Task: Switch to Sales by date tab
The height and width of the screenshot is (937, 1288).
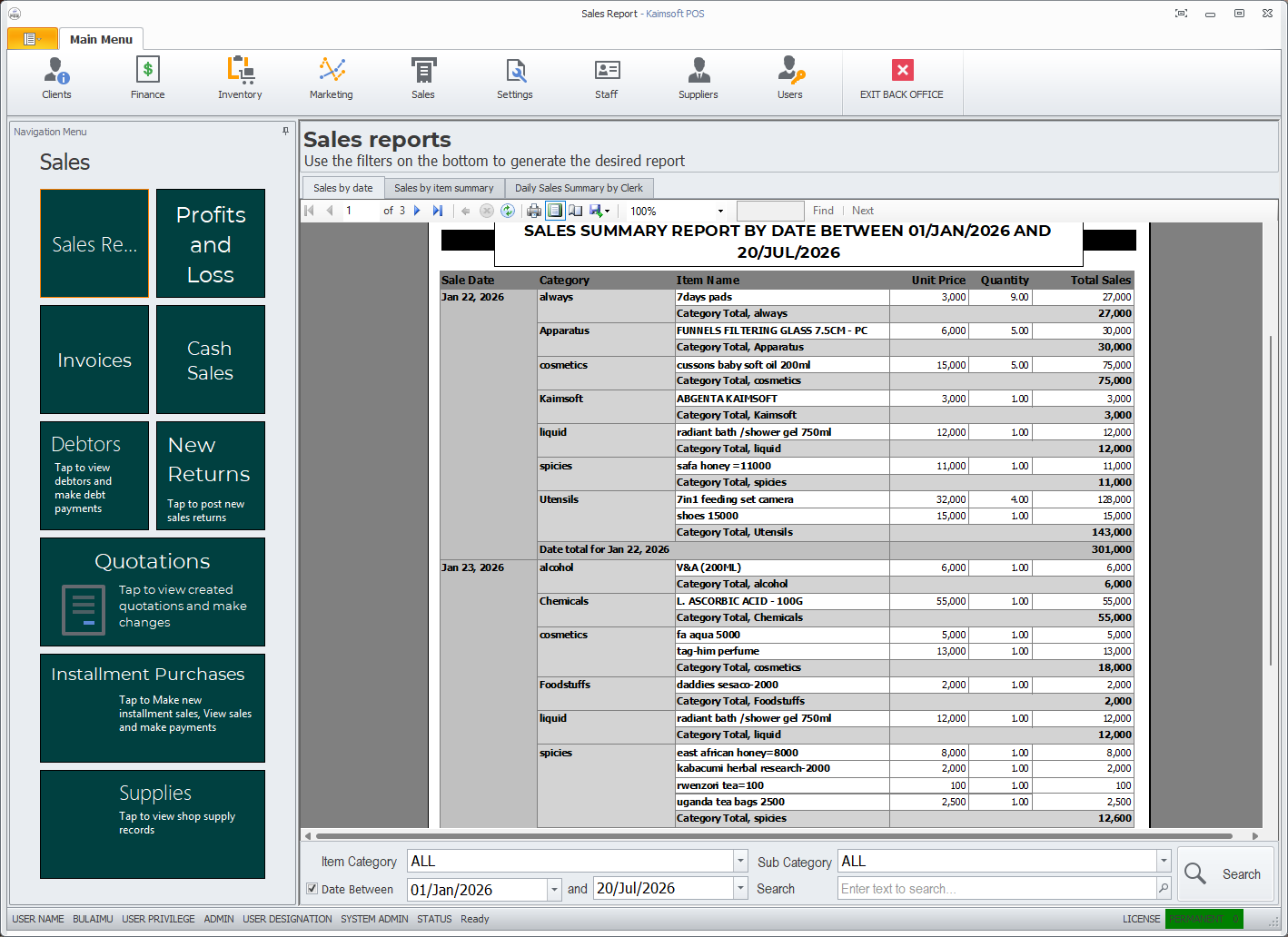Action: pos(342,188)
